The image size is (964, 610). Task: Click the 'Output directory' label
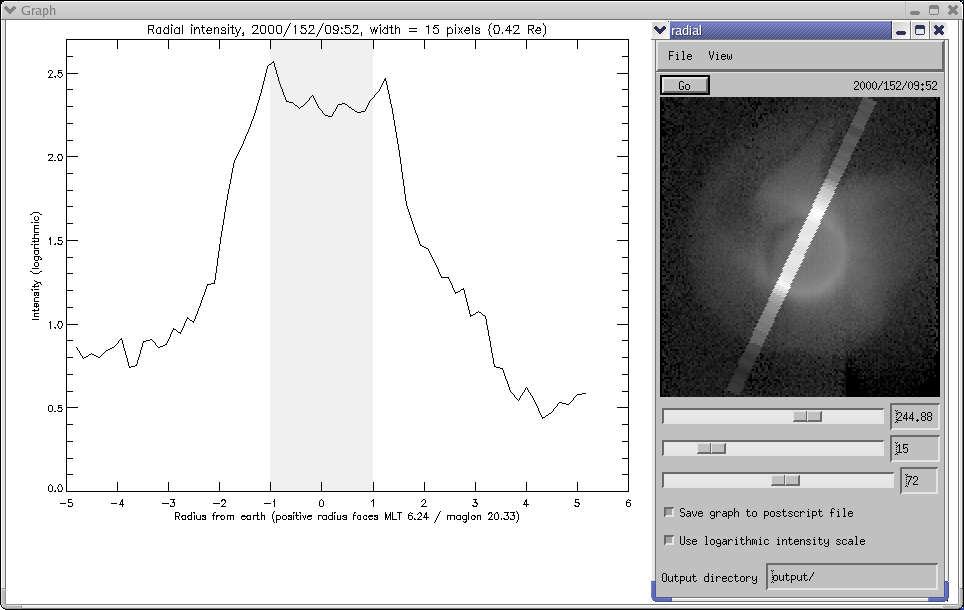coord(709,577)
